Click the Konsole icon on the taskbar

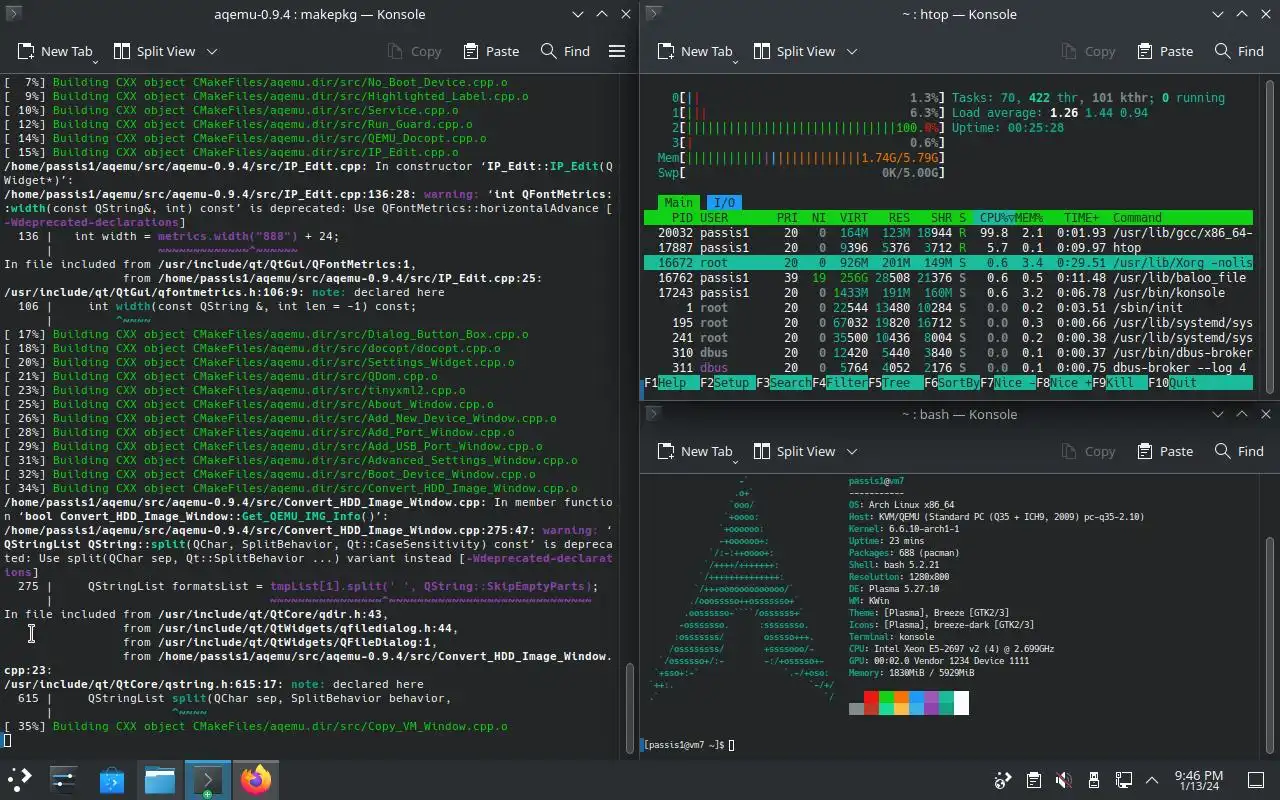pyautogui.click(x=208, y=779)
